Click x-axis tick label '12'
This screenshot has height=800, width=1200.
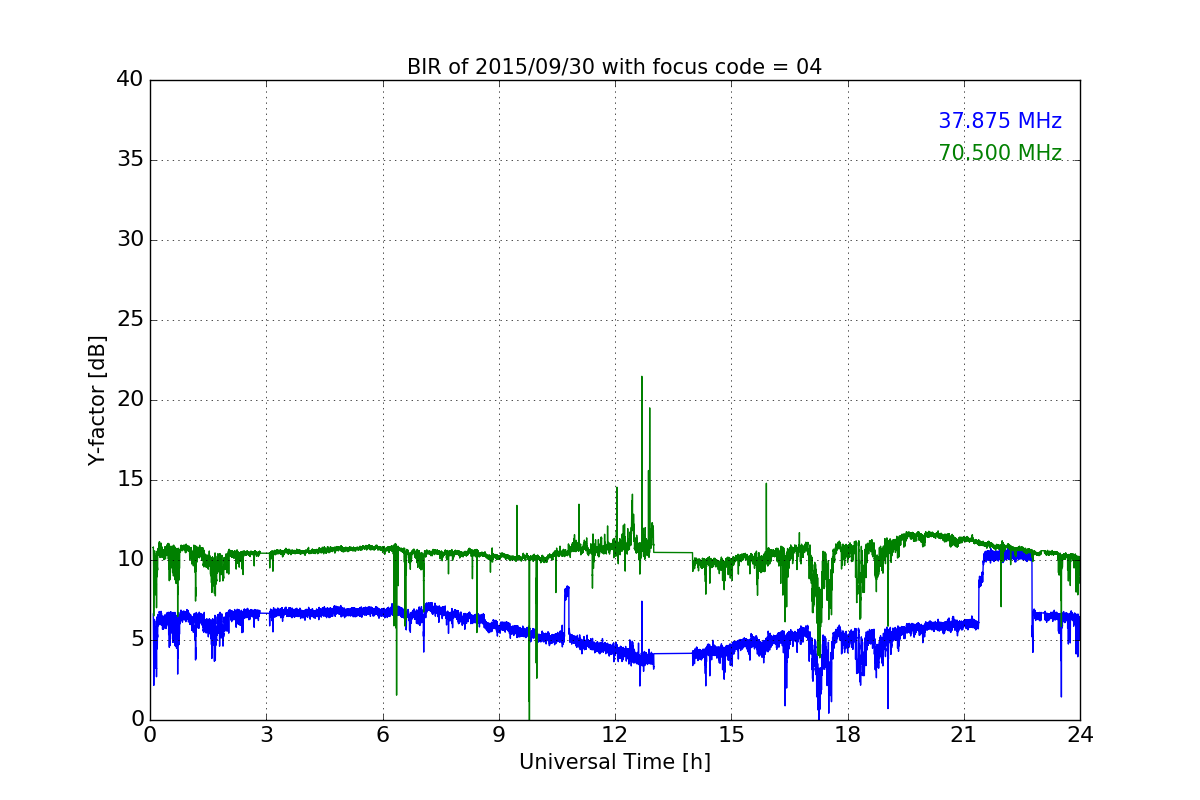click(x=615, y=734)
